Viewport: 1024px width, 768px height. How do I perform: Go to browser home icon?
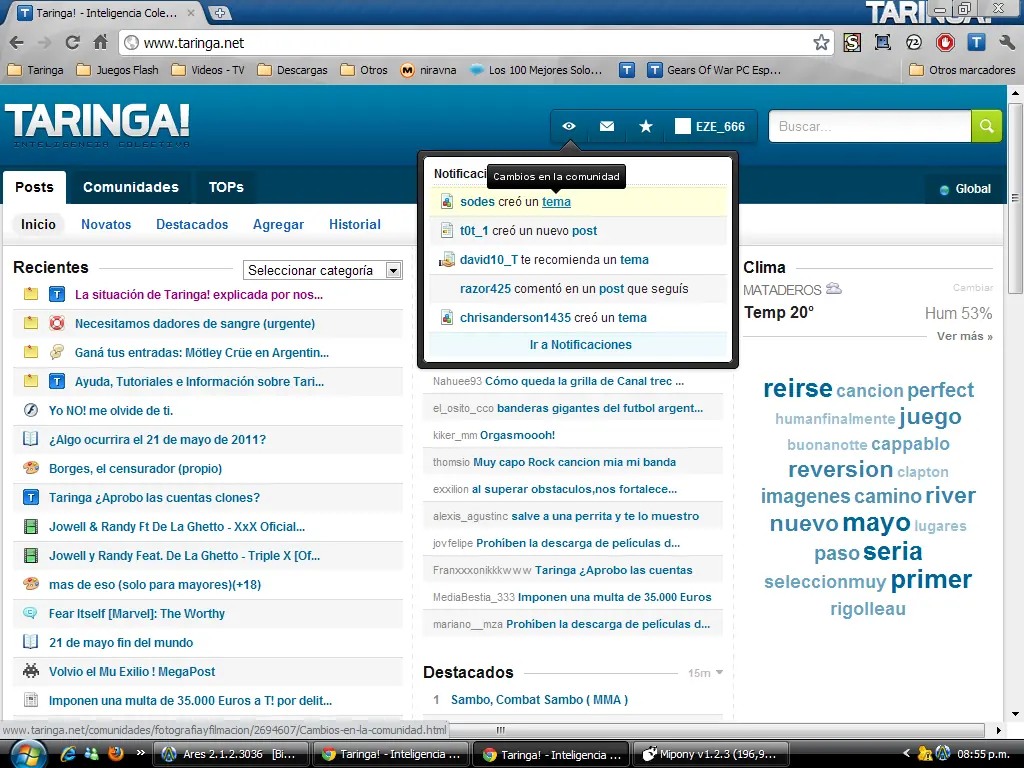coord(100,43)
